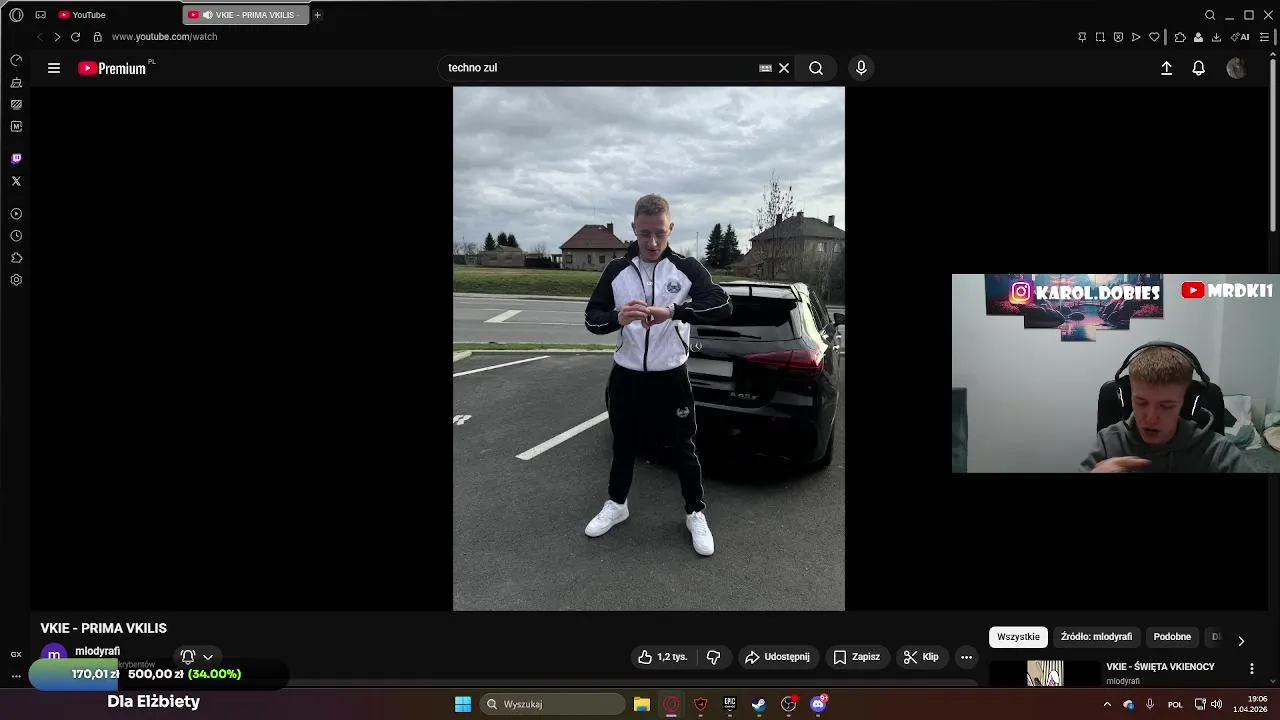Click the pin icon in browser toolbar
Viewport: 1280px width, 720px height.
point(1082,37)
